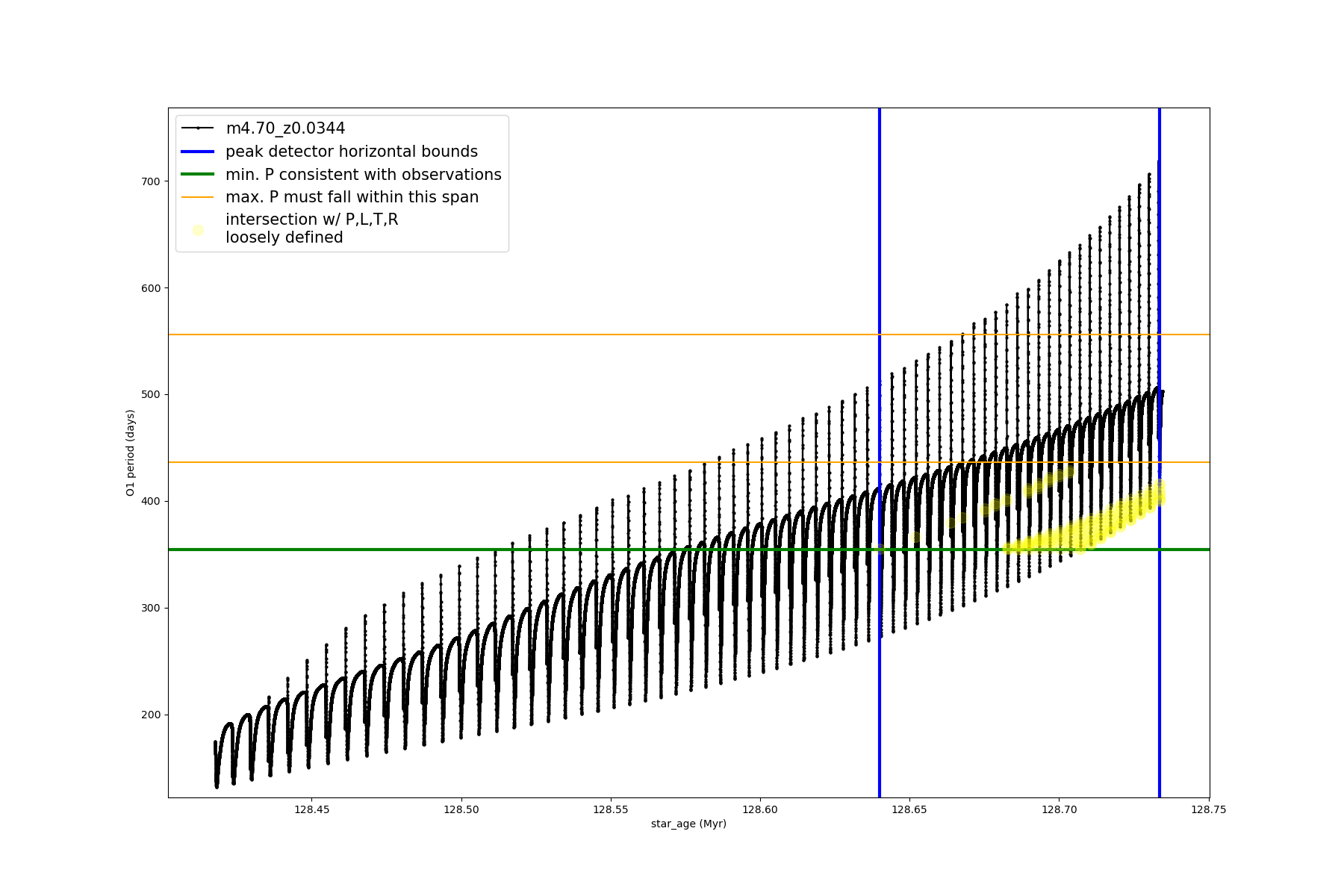This screenshot has width=1344, height=896.
Task: Click the star_age (Myr) x-axis label
Action: (x=688, y=824)
